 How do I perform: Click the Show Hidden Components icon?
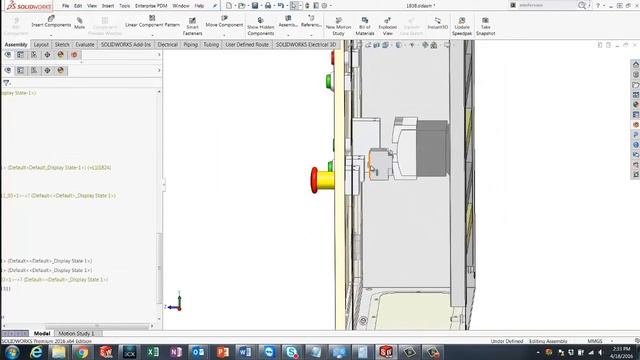260,27
